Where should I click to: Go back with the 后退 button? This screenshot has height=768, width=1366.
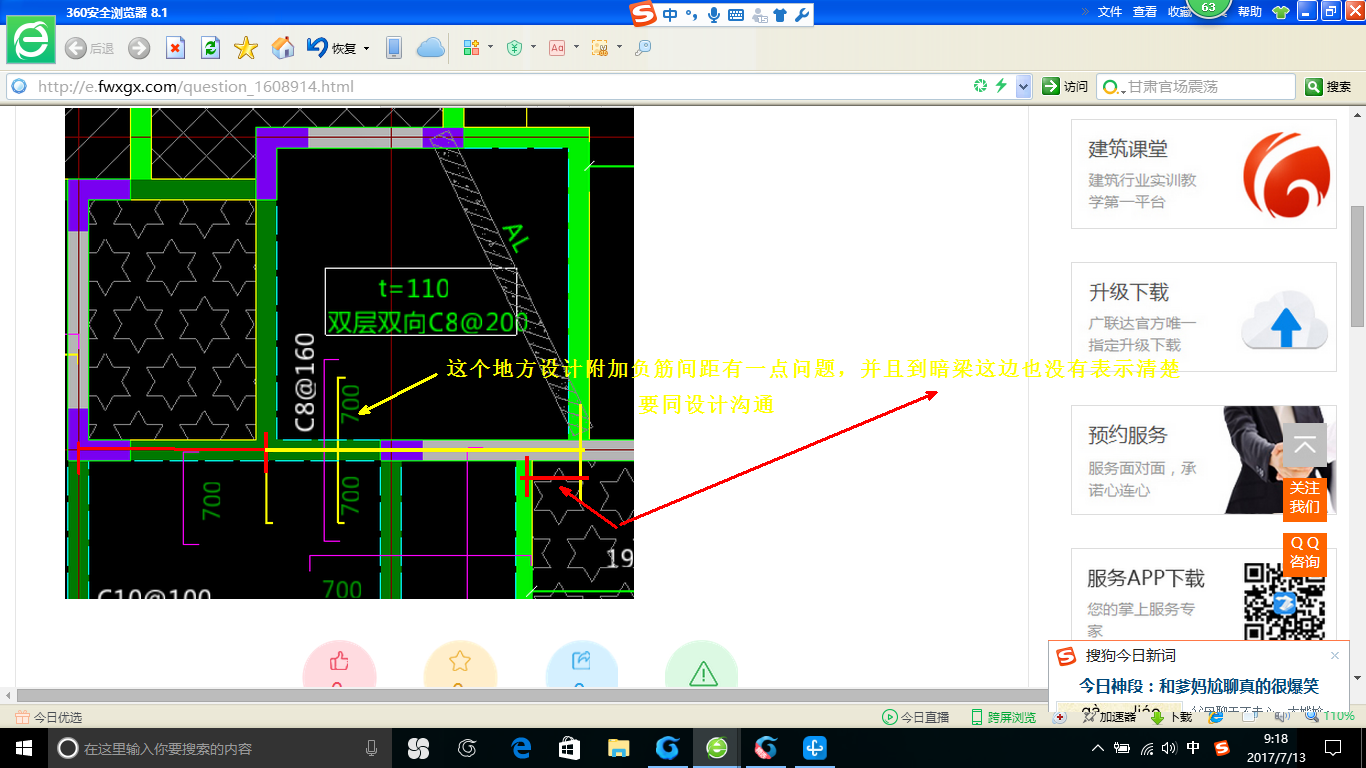coord(89,48)
